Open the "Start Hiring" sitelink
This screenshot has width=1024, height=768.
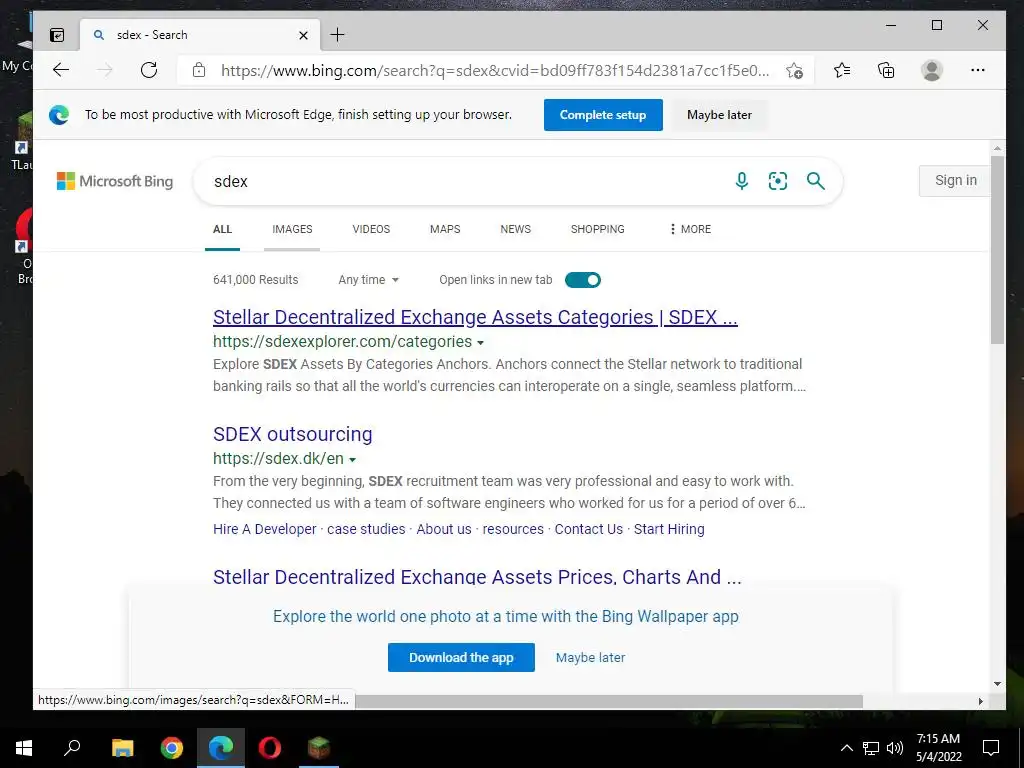click(669, 529)
